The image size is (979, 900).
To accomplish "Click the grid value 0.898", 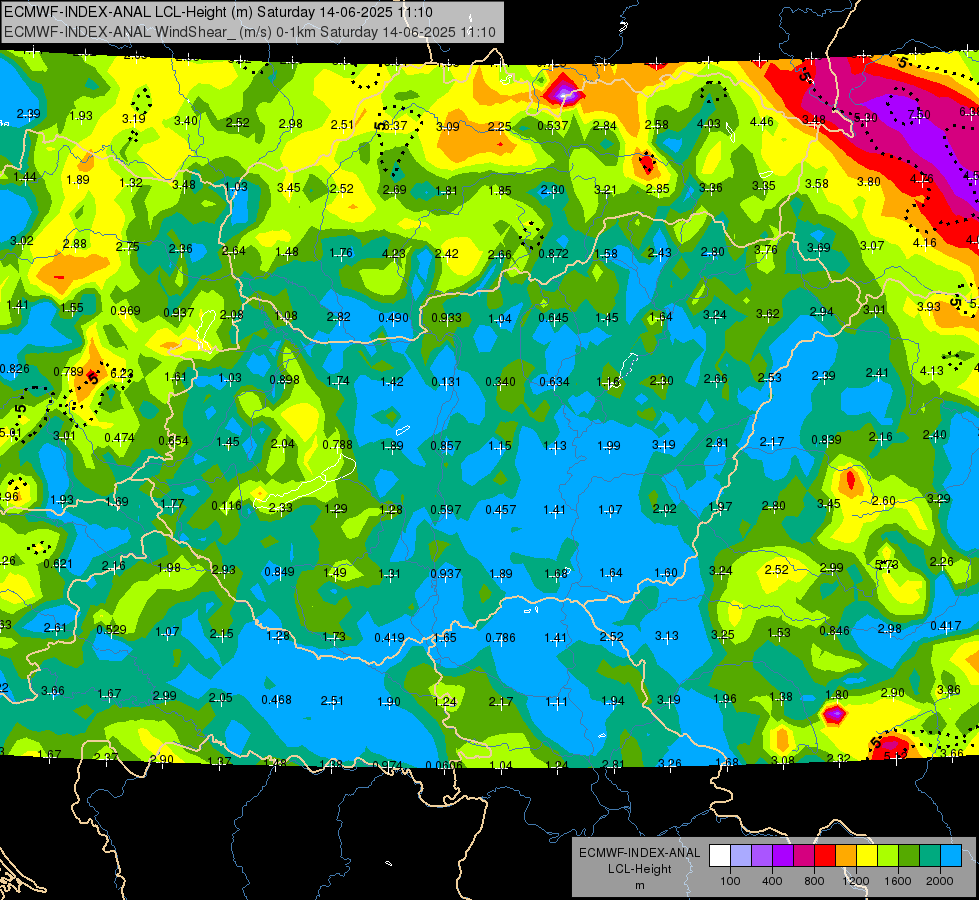I will (x=285, y=380).
